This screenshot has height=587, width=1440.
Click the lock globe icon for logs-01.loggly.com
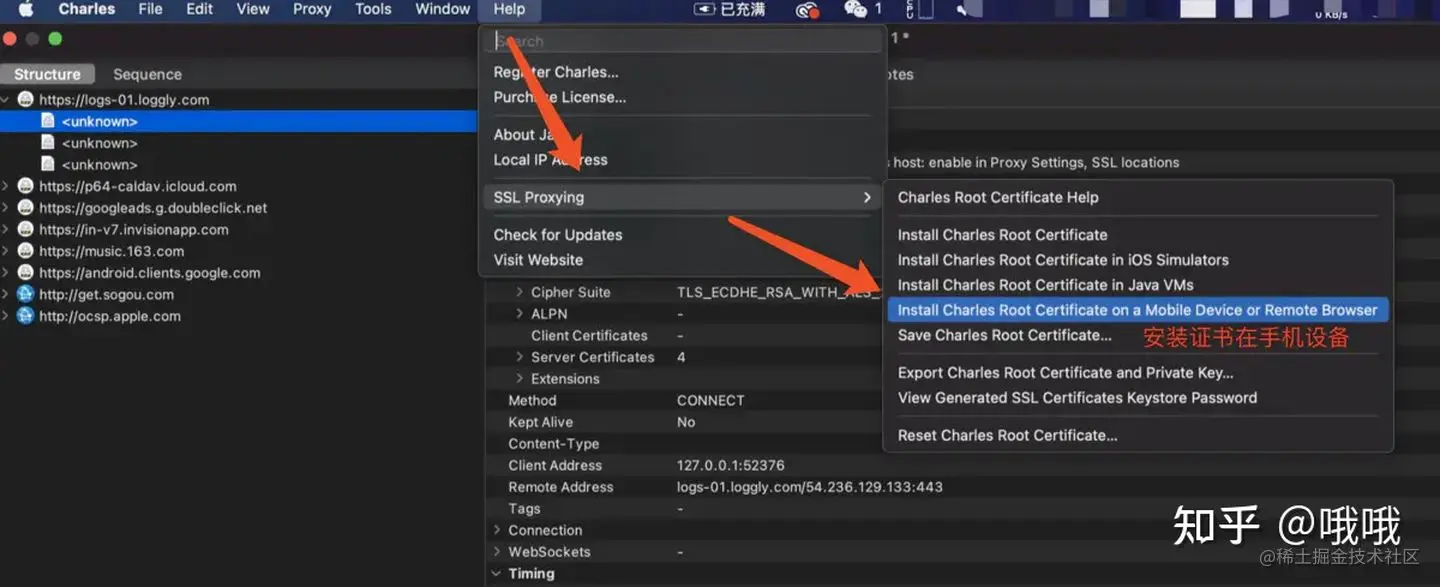pos(26,100)
